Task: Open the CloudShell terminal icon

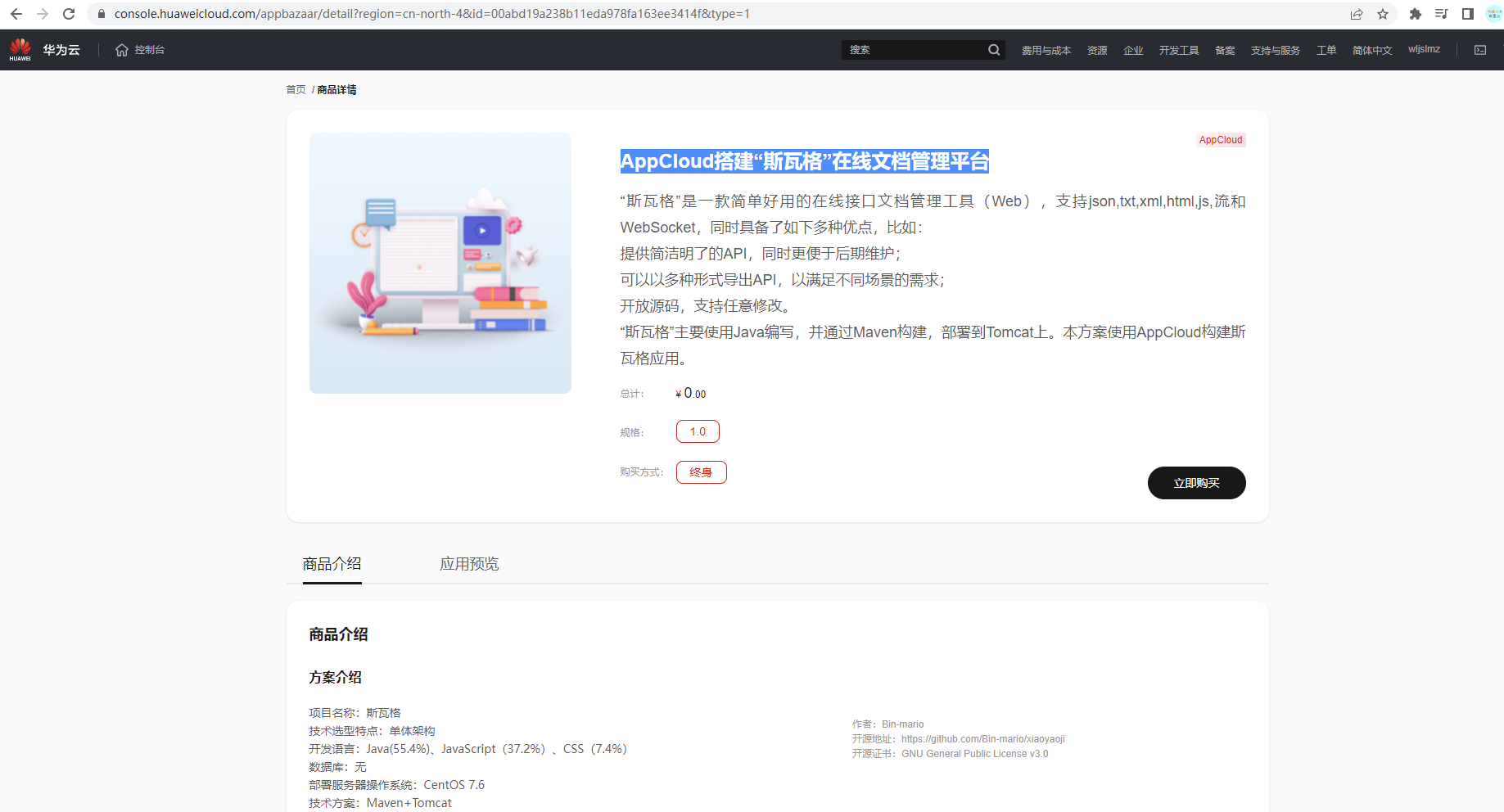Action: coord(1480,50)
